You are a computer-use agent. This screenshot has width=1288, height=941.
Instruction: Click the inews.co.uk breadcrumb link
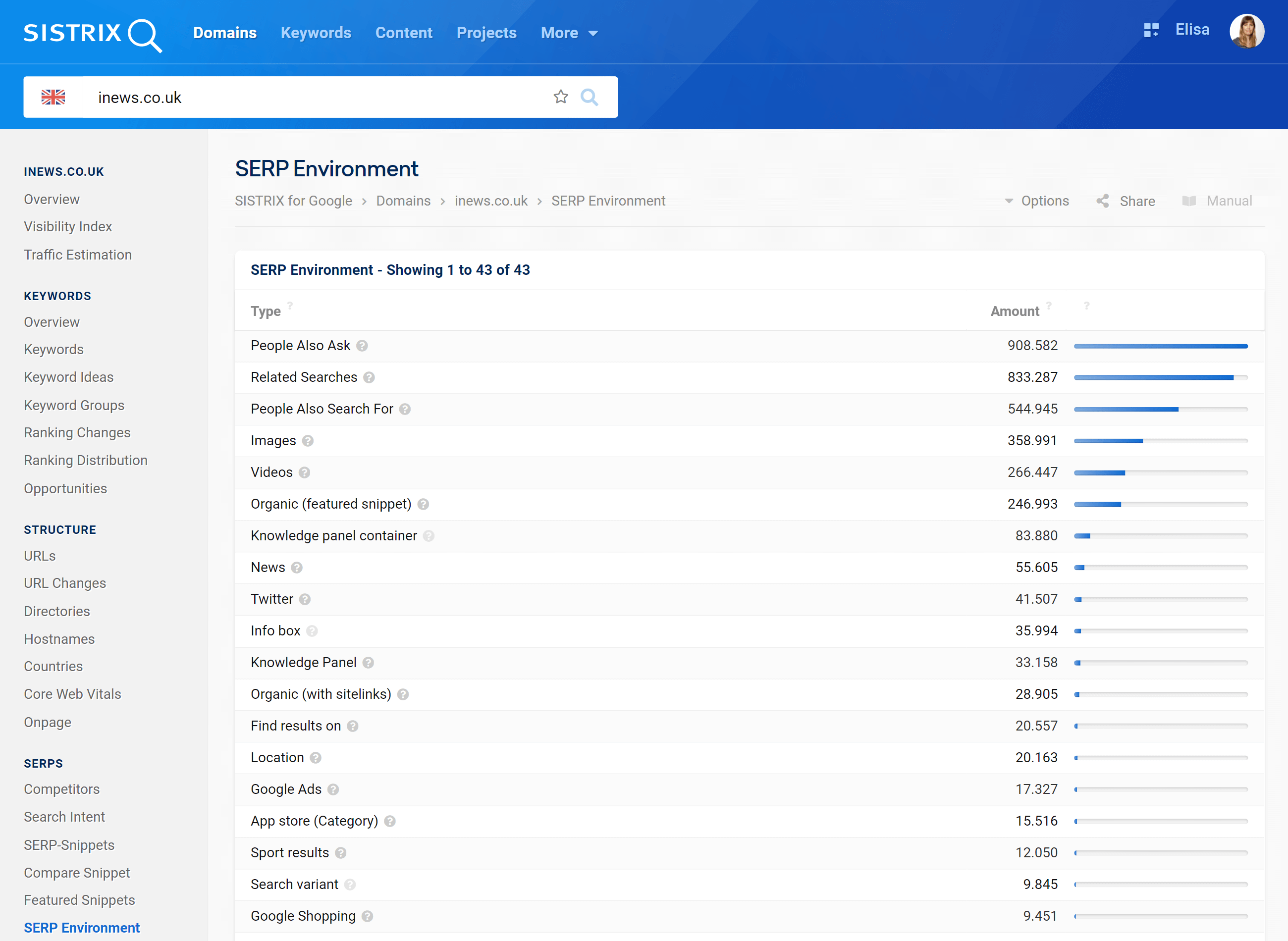(492, 200)
